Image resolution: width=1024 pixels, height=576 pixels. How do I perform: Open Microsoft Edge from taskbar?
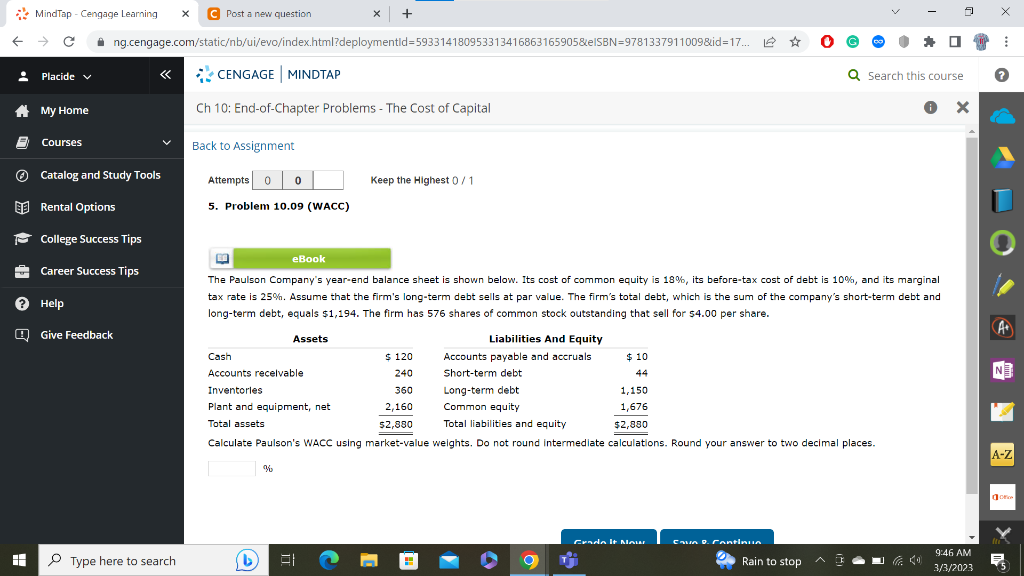(x=329, y=560)
